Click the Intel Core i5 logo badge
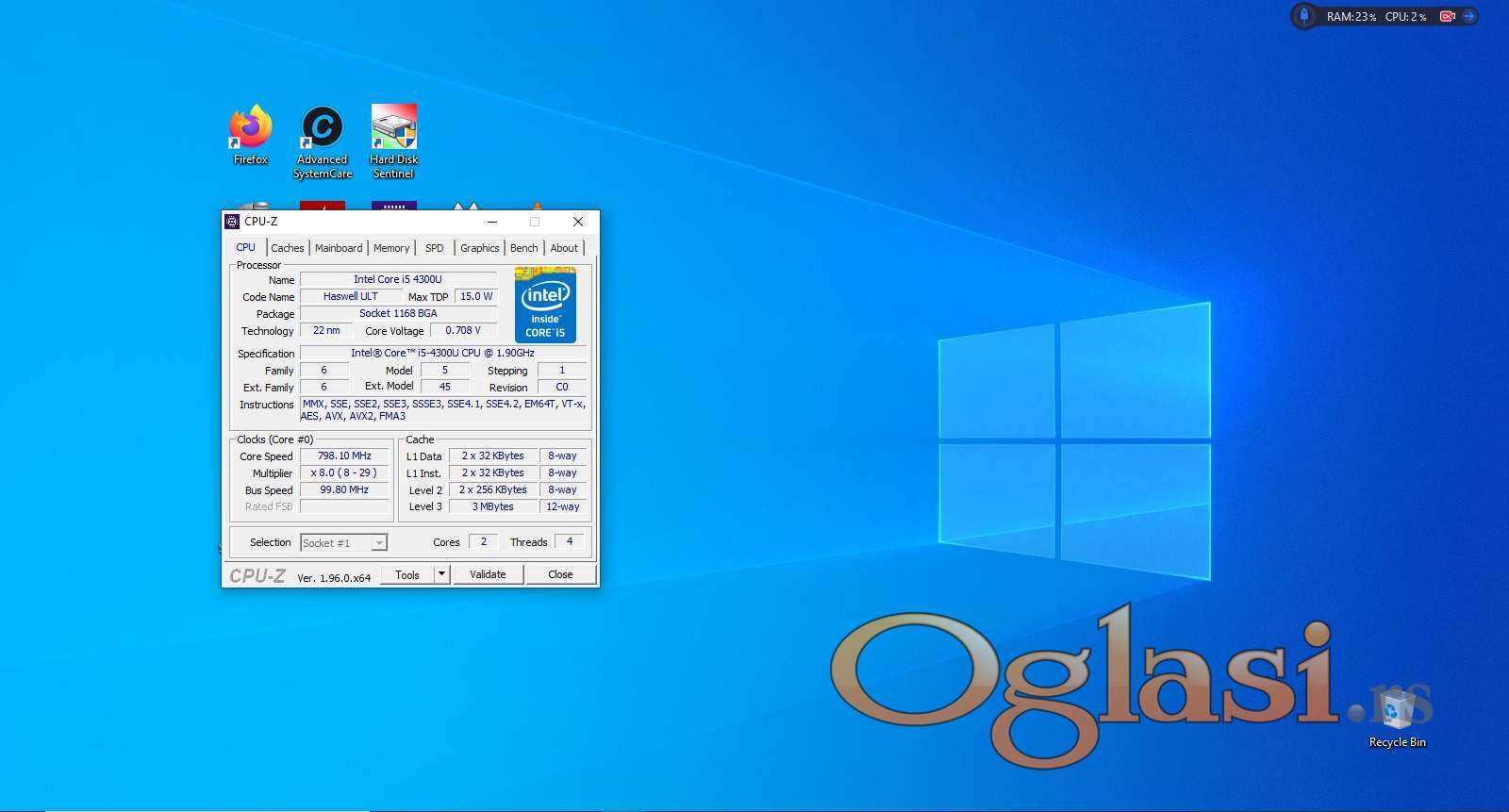The height and width of the screenshot is (812, 1509). 545,305
